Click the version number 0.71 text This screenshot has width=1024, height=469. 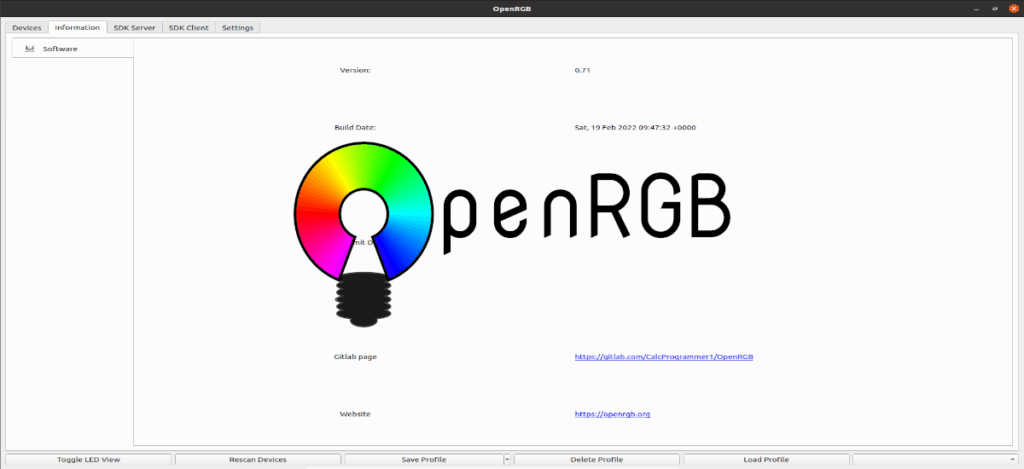582,71
